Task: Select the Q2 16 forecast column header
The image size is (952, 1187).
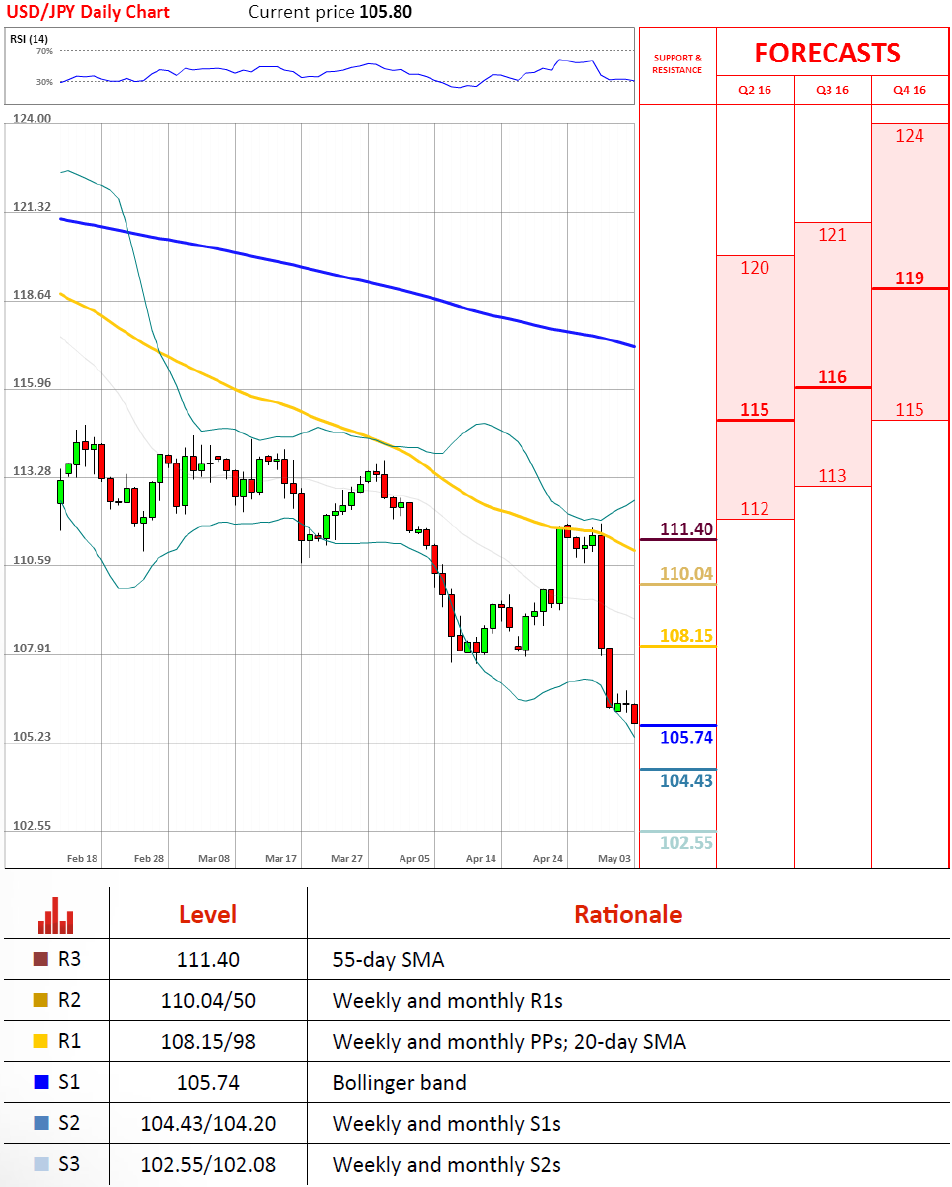Action: point(754,90)
